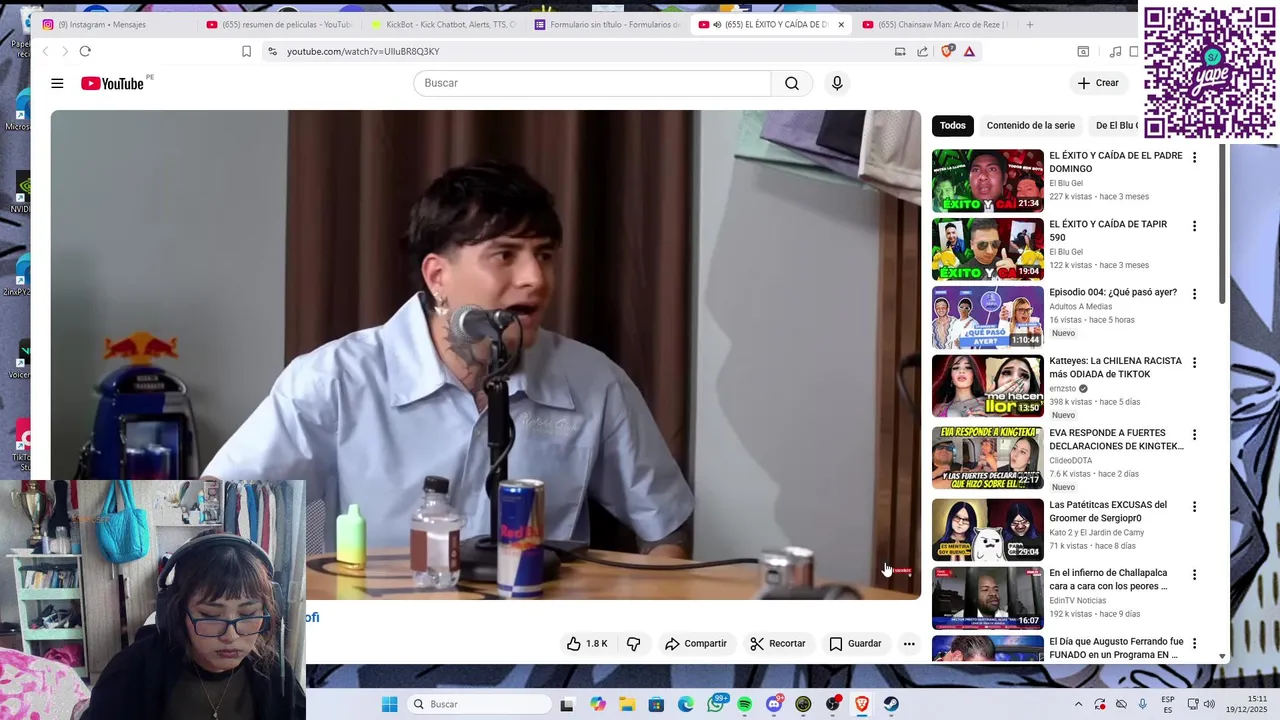Open a new browser tab with plus
This screenshot has width=1280, height=720.
tap(1030, 25)
